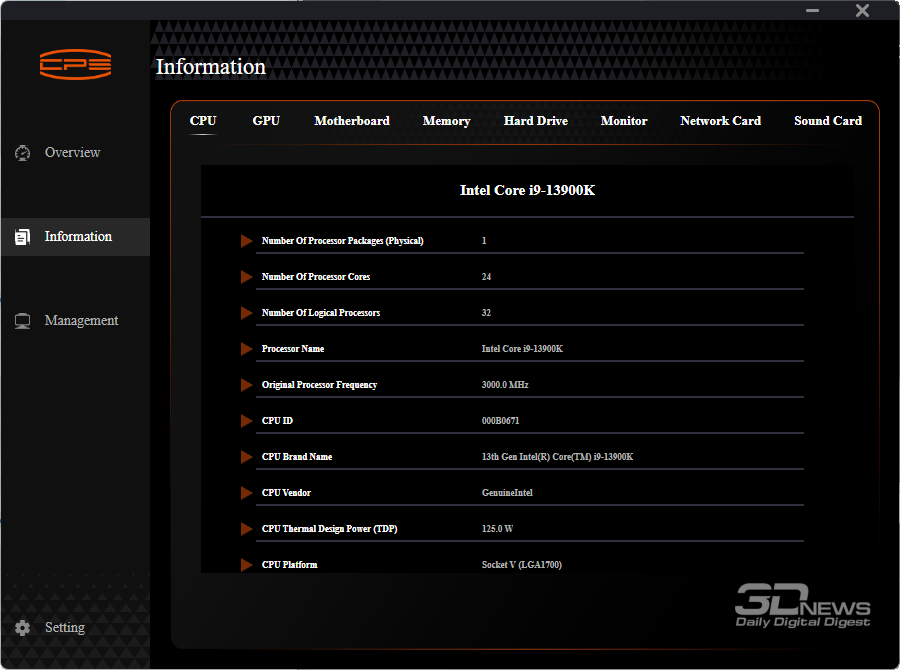Click the Information page title
The image size is (900, 670).
[211, 67]
